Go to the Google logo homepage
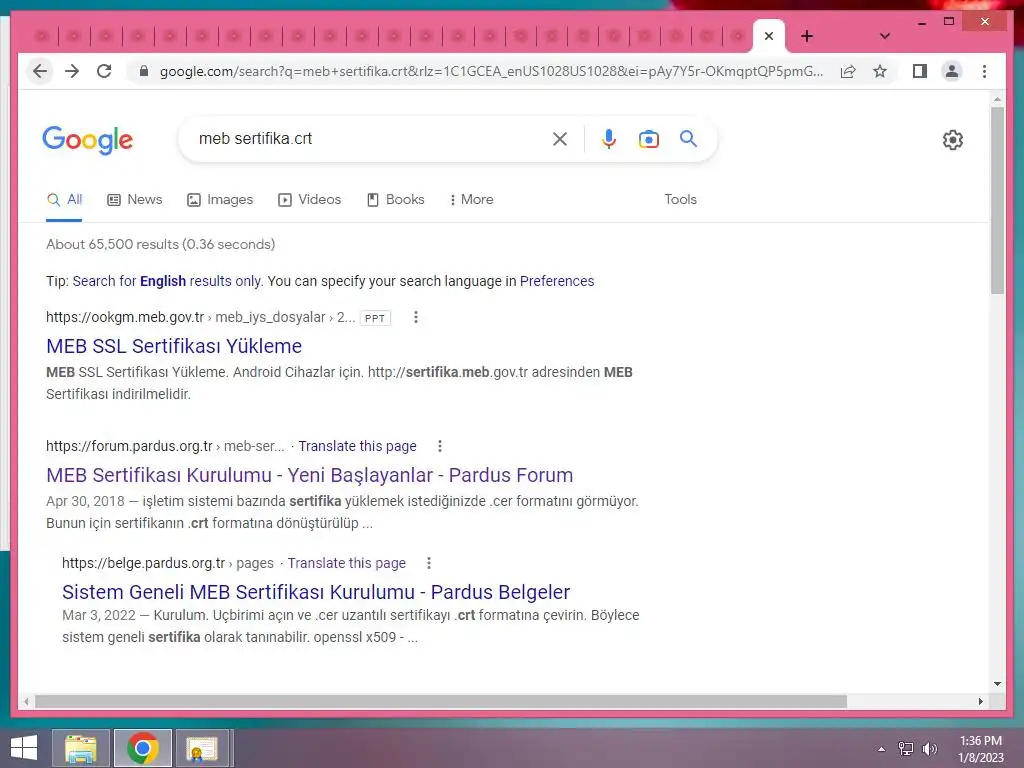This screenshot has height=768, width=1024. click(88, 140)
